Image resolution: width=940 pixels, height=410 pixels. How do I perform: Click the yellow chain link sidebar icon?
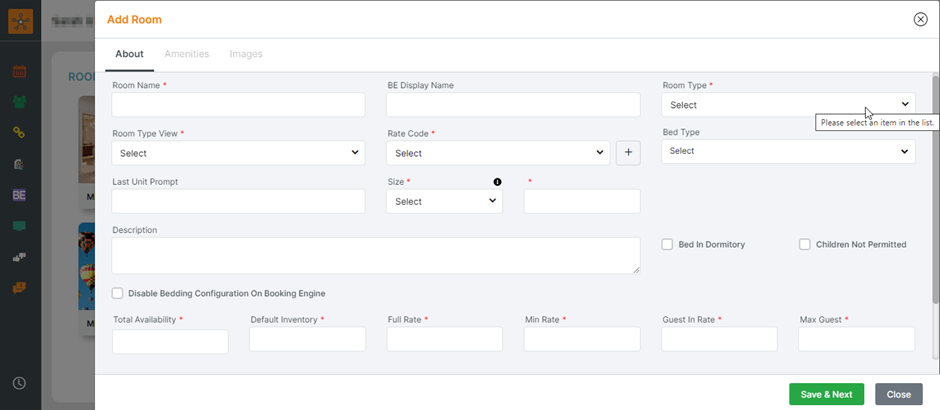click(19, 132)
